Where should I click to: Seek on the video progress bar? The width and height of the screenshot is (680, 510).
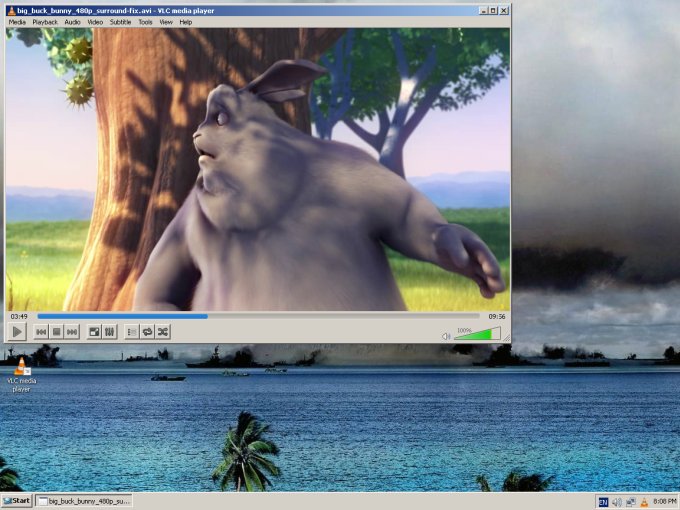tap(258, 317)
